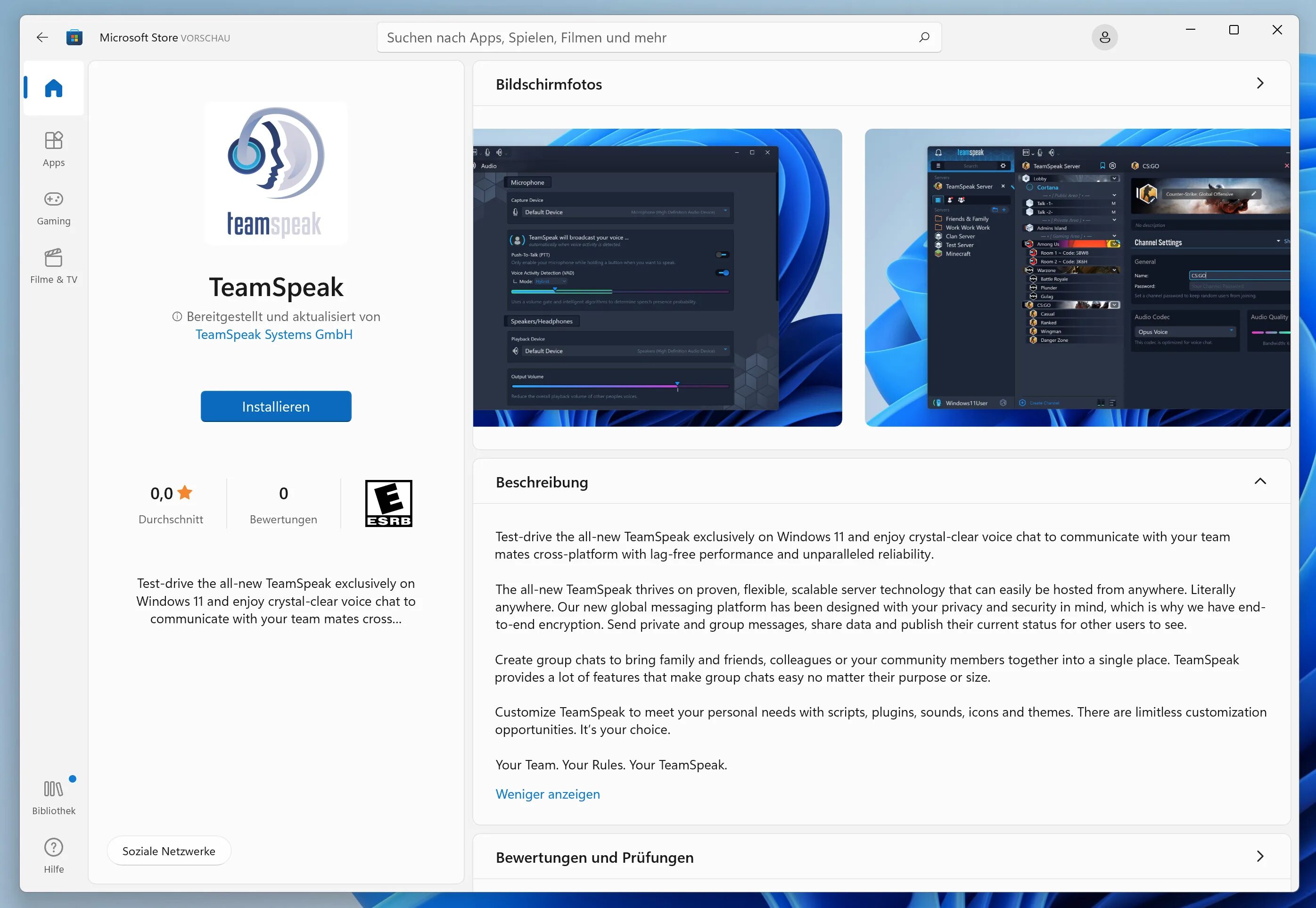
Task: Click the ESRB rating badge icon
Action: point(389,503)
